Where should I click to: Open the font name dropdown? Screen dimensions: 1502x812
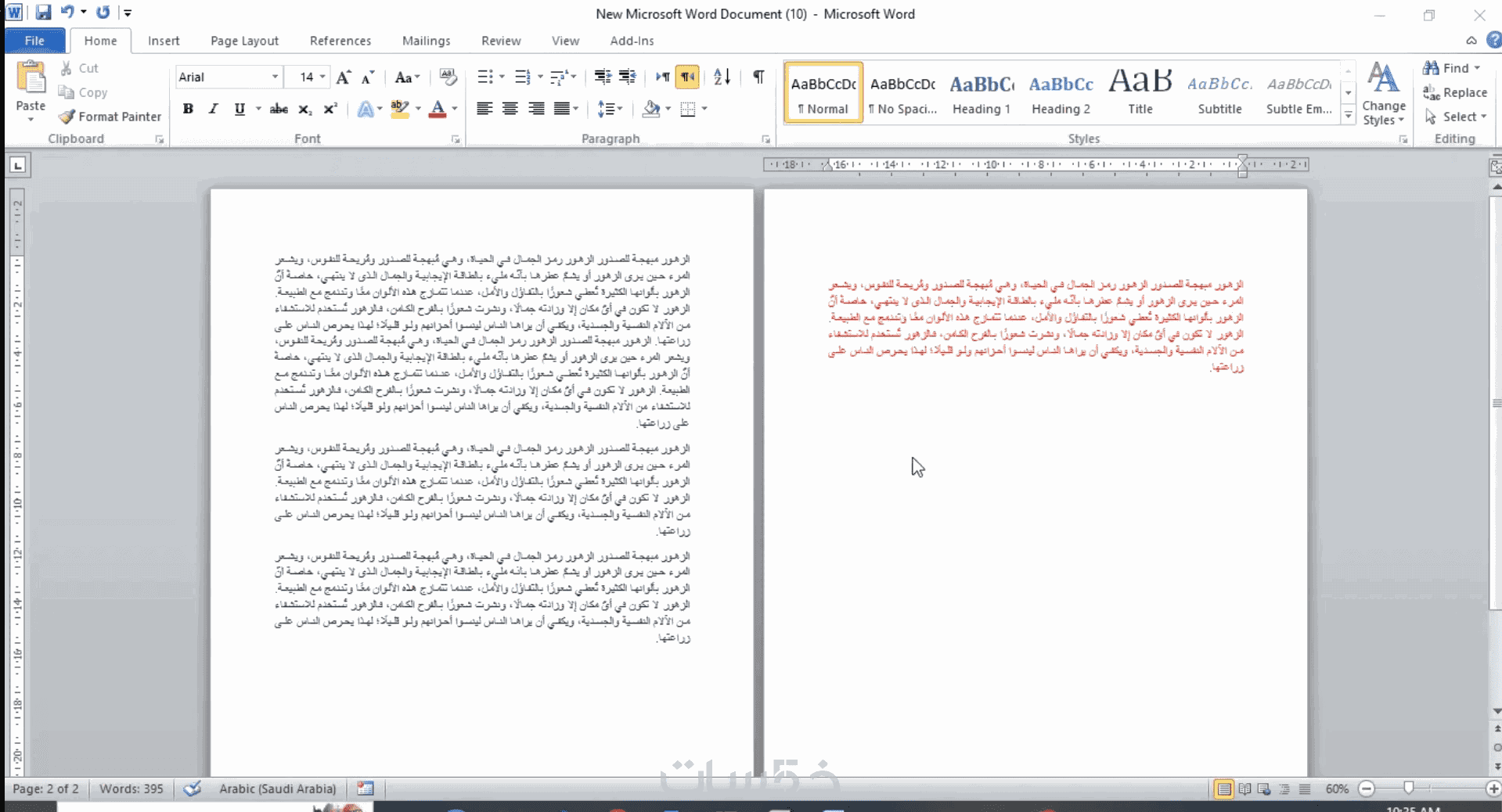click(x=275, y=77)
